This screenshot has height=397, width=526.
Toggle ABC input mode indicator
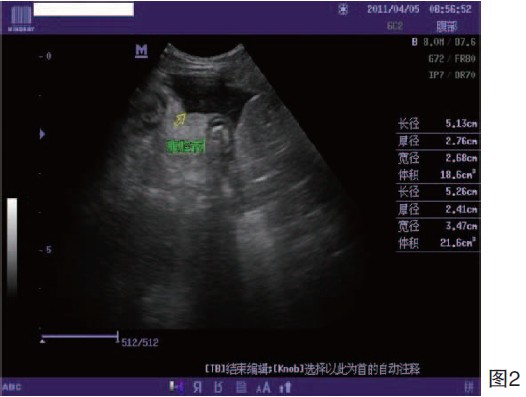click(x=12, y=387)
